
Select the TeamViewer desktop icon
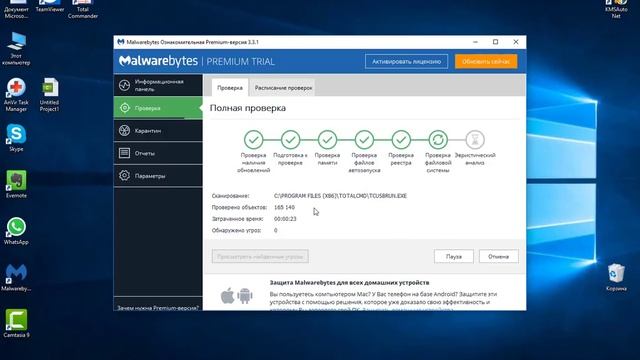pos(50,6)
